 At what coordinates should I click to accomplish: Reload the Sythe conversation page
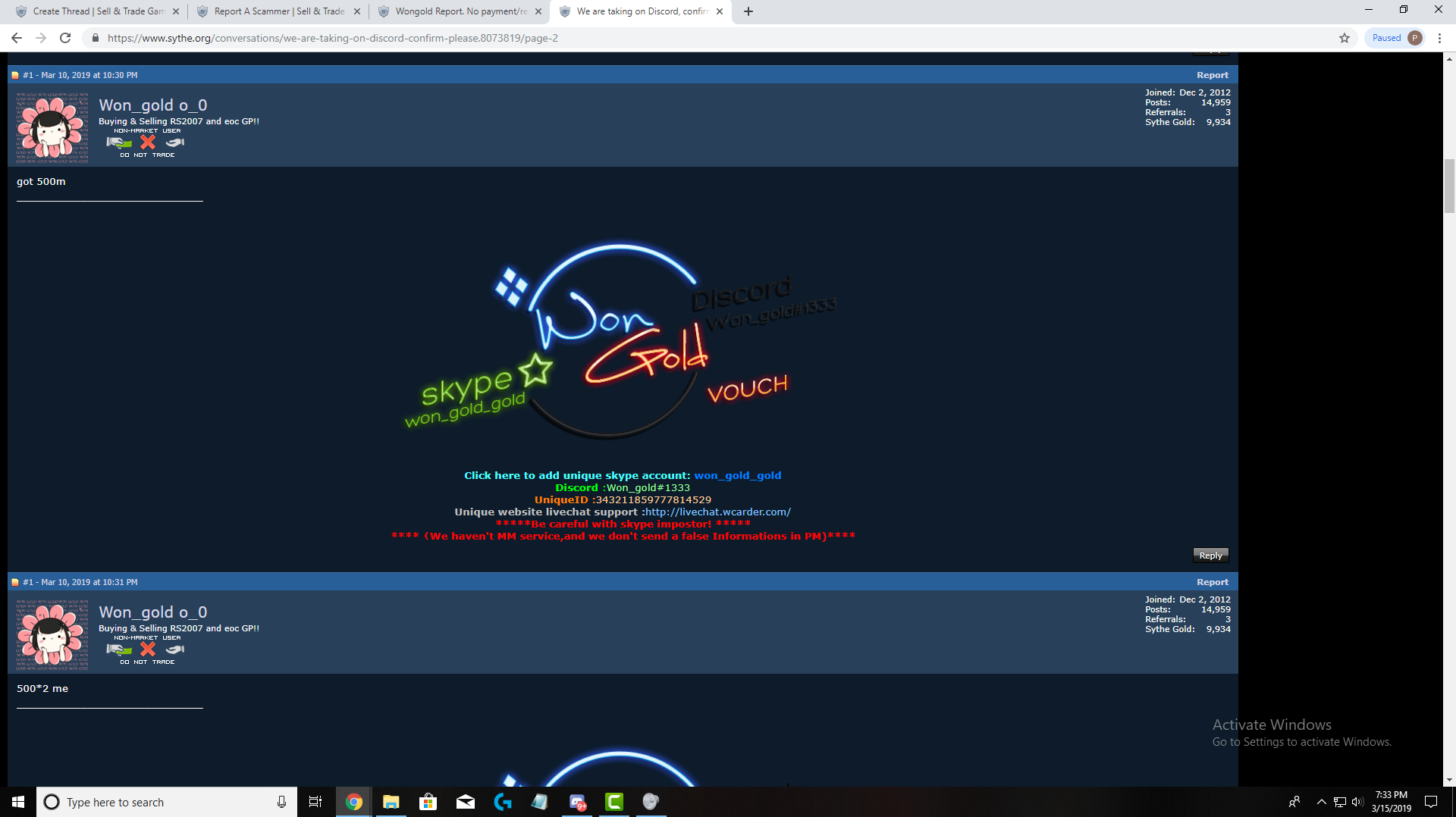pos(65,38)
